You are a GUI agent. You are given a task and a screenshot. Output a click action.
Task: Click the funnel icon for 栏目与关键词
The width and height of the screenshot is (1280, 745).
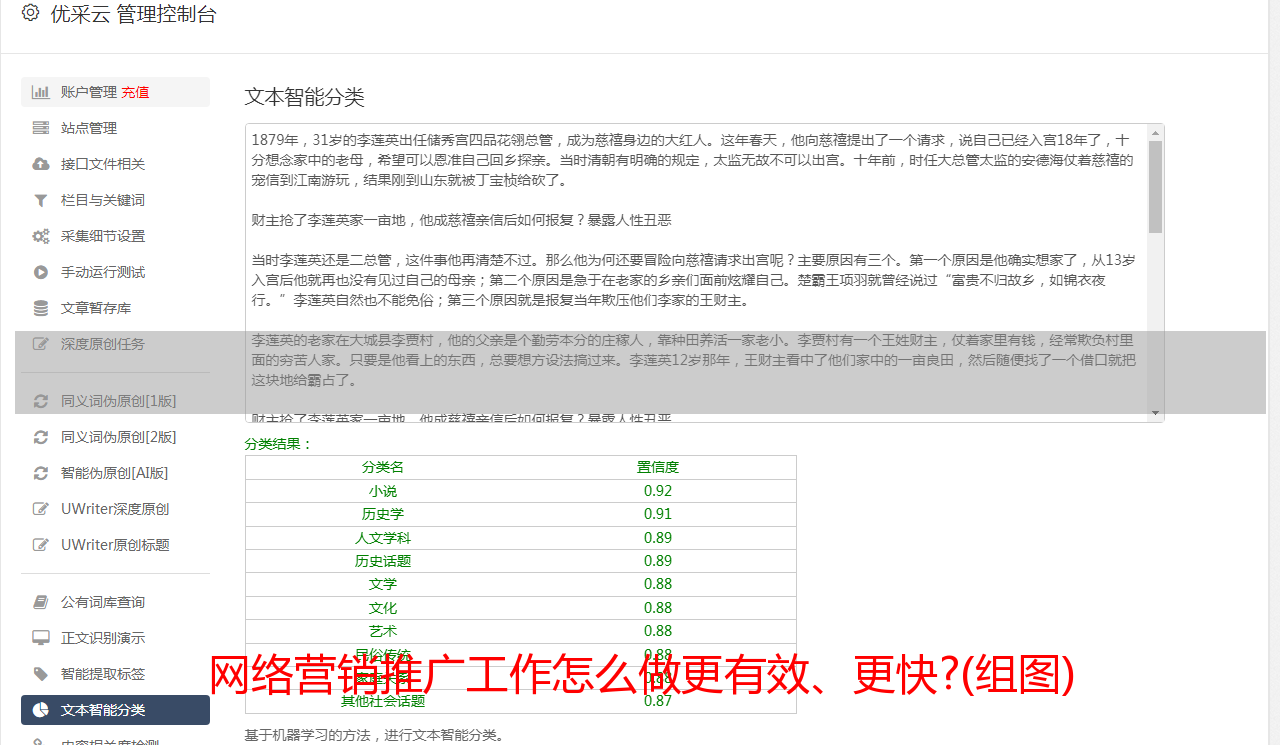[x=41, y=200]
